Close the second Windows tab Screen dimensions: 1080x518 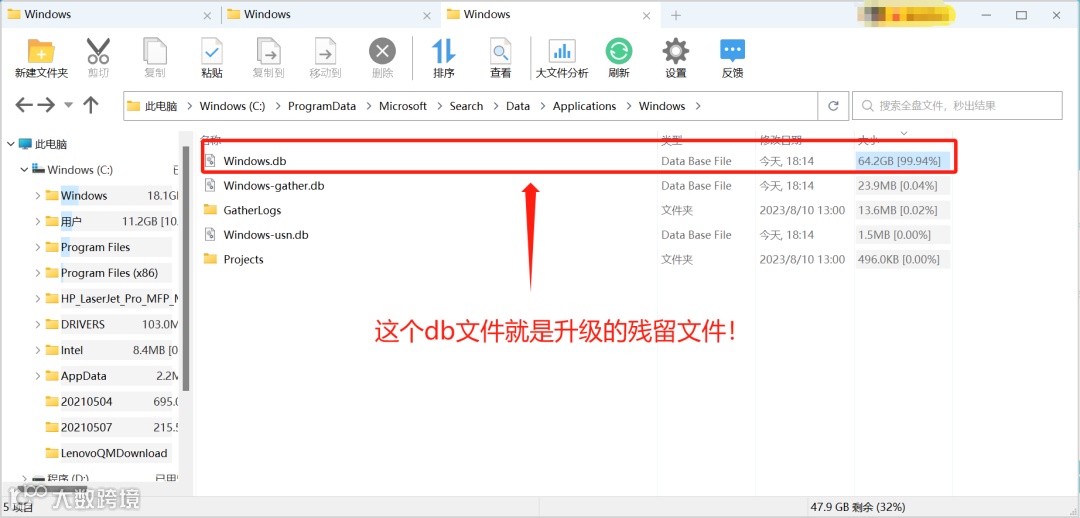coord(427,14)
